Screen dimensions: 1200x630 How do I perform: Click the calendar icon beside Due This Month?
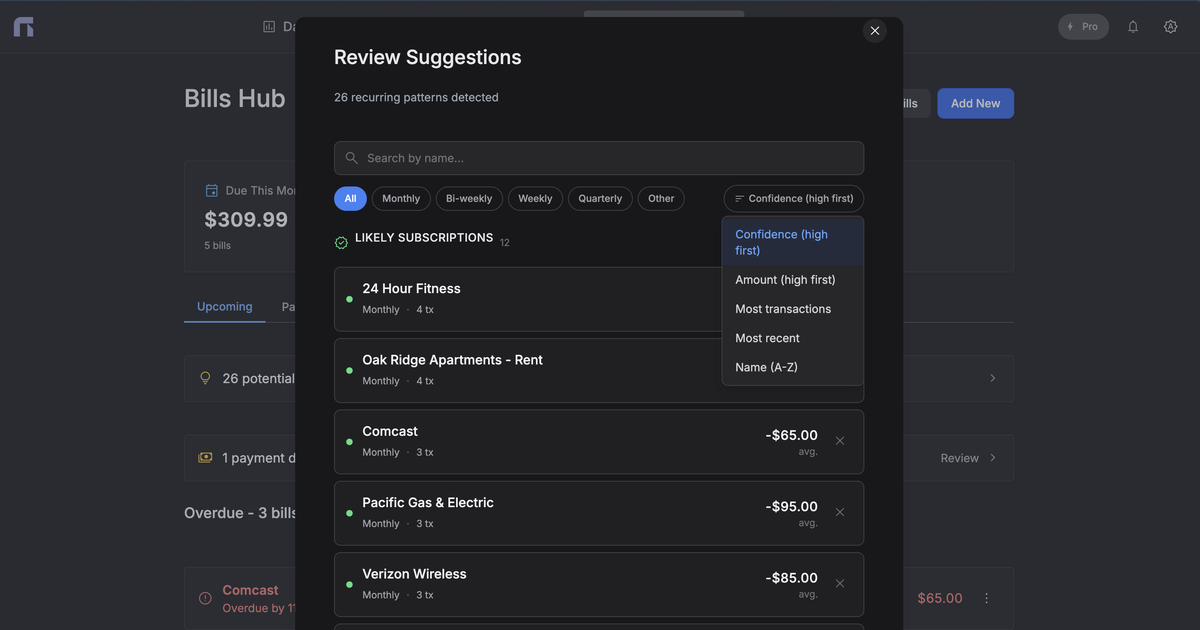(211, 189)
